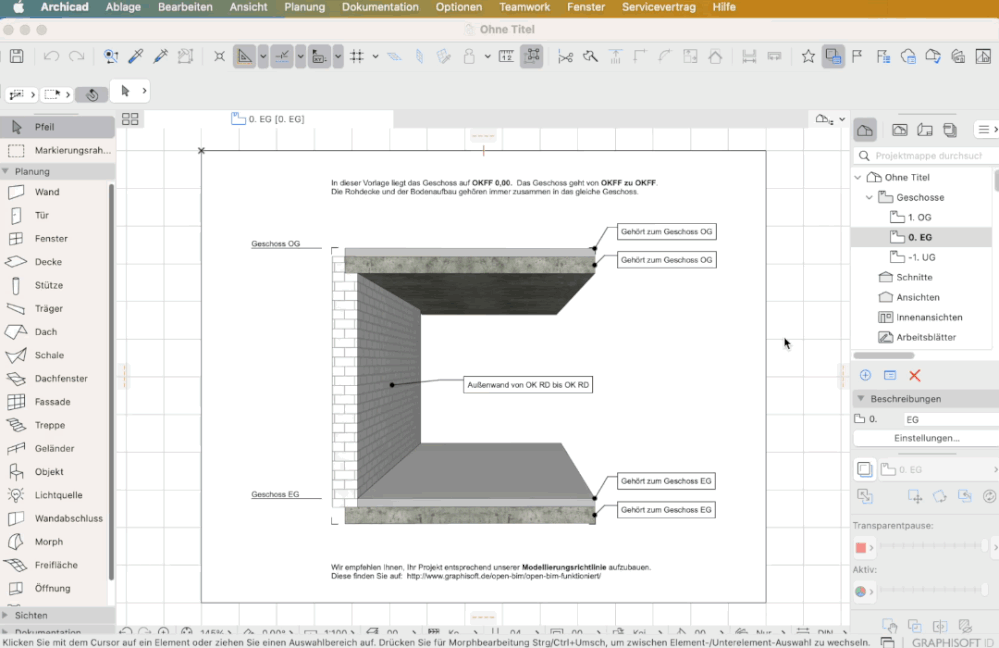Toggle the grid snap icon in toolbar
The image size is (999, 648).
tap(356, 57)
